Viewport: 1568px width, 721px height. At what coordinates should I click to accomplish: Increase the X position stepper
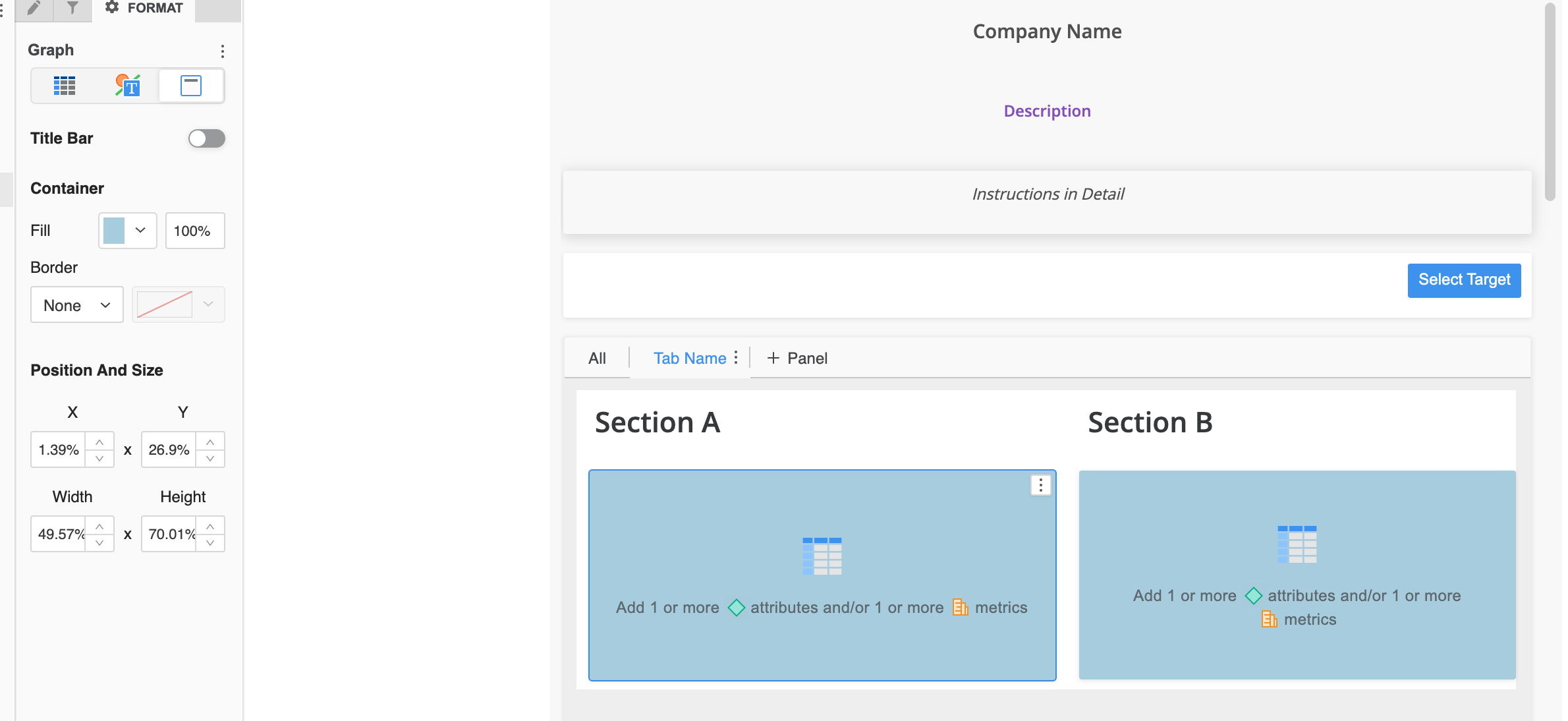coord(99,442)
